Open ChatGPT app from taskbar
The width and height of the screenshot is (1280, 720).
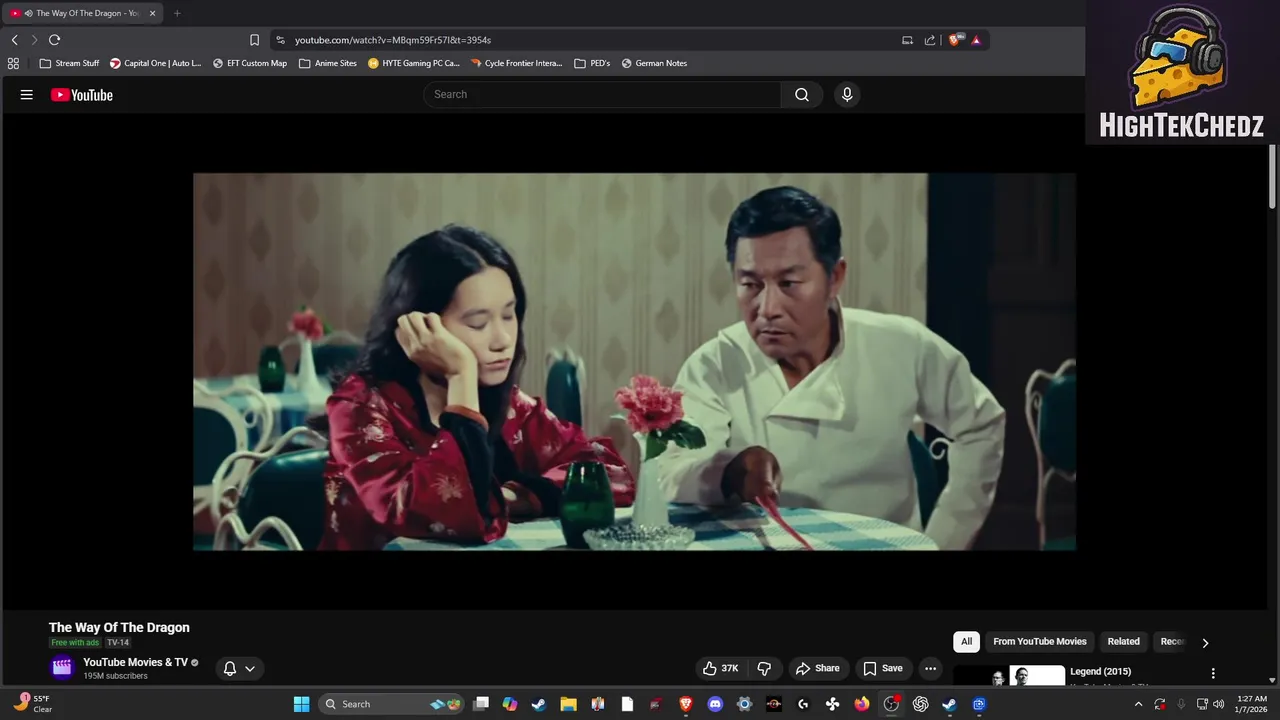[x=920, y=704]
